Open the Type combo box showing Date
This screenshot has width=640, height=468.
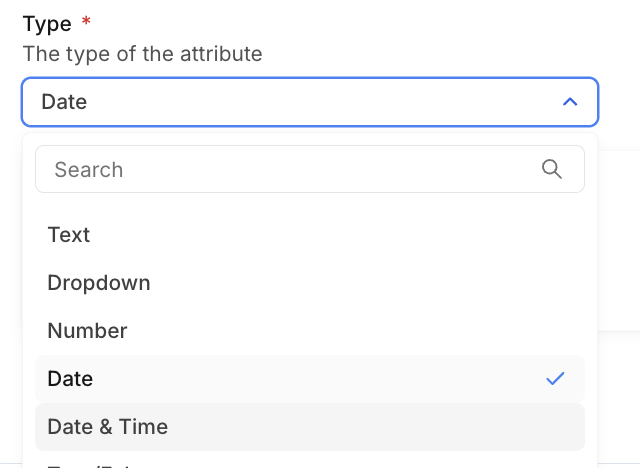pos(300,102)
